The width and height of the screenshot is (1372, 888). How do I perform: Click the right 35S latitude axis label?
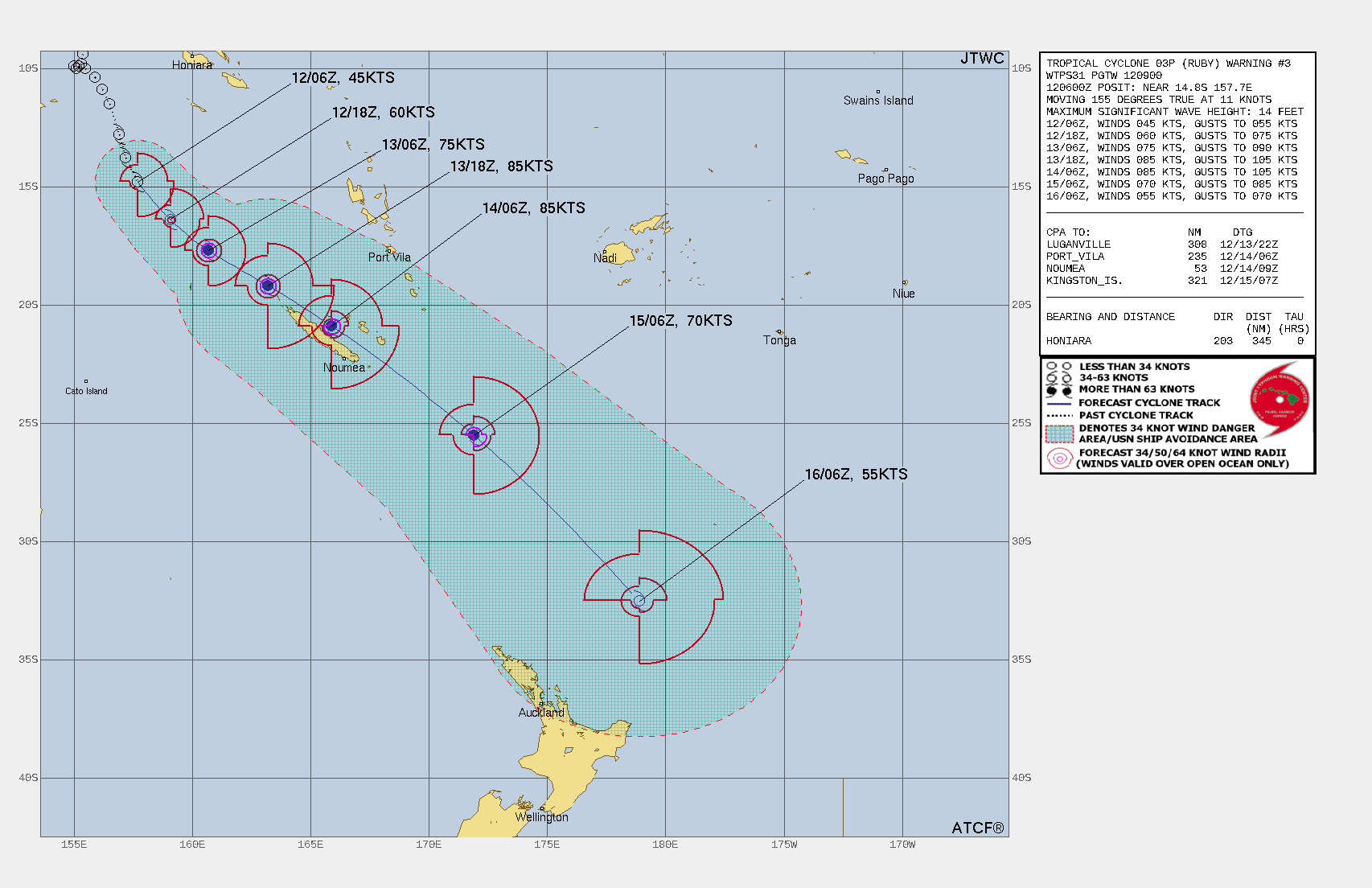pos(1021,660)
